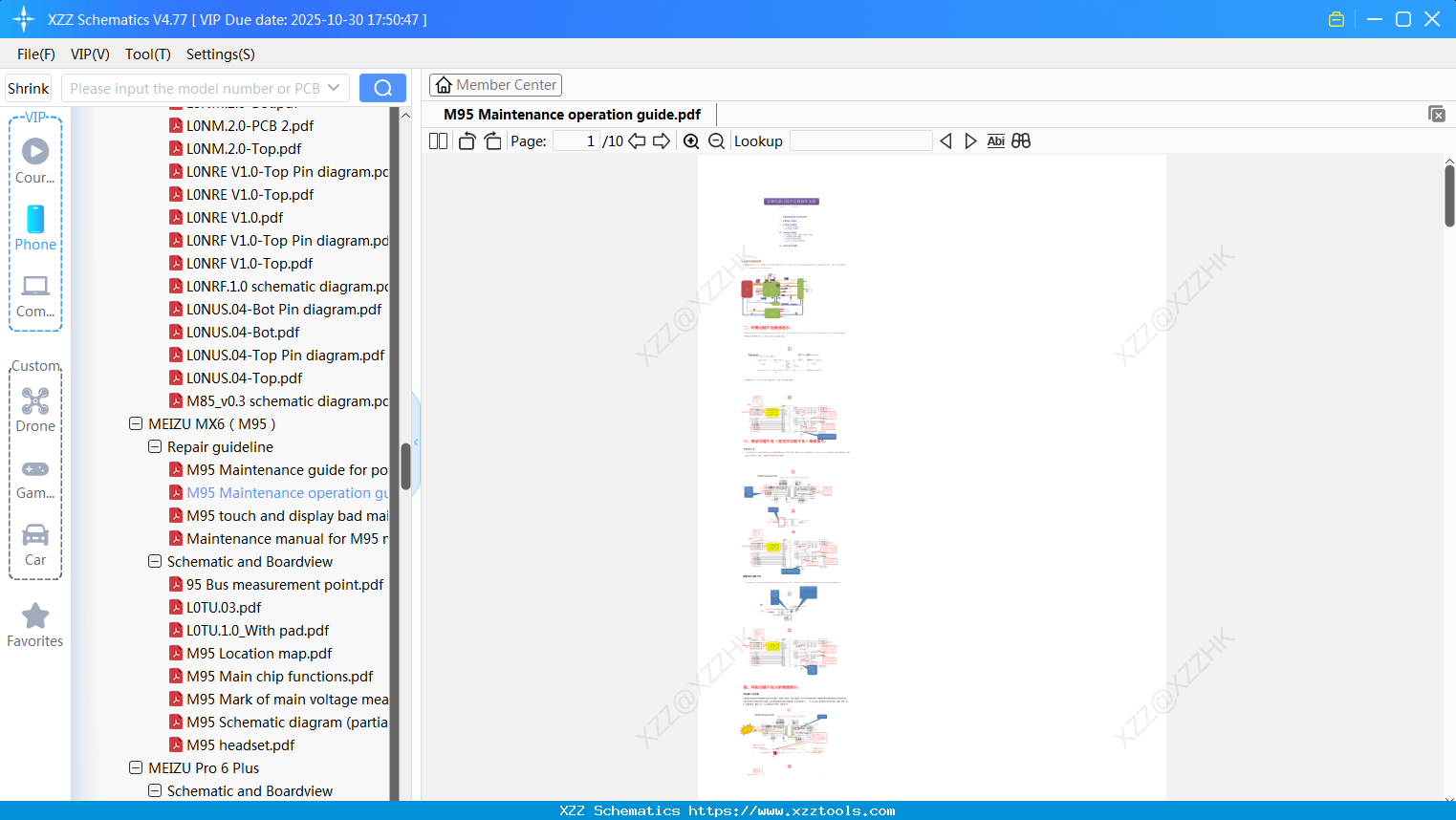Click the XZZ logo icon

24,19
